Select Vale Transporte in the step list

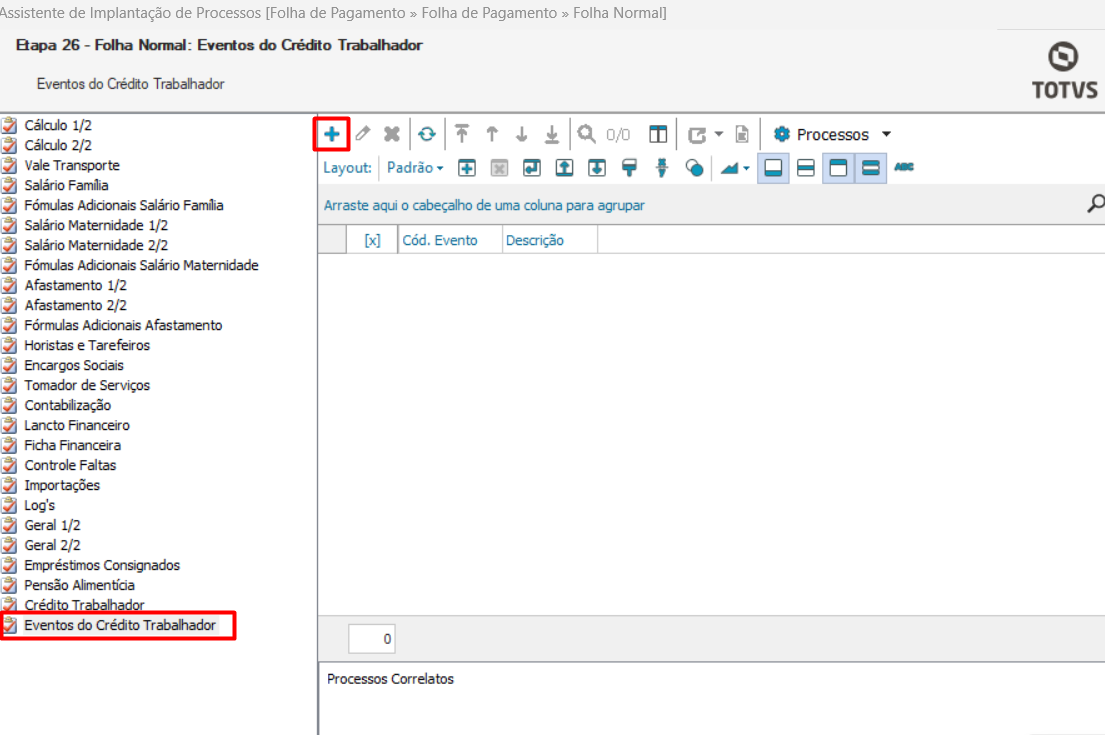click(72, 165)
